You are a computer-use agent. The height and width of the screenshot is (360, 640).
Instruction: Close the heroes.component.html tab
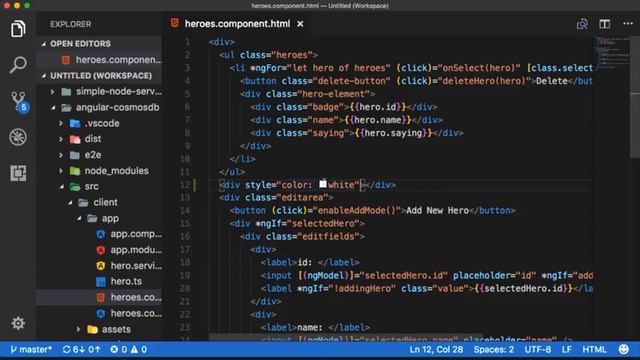[x=300, y=24]
